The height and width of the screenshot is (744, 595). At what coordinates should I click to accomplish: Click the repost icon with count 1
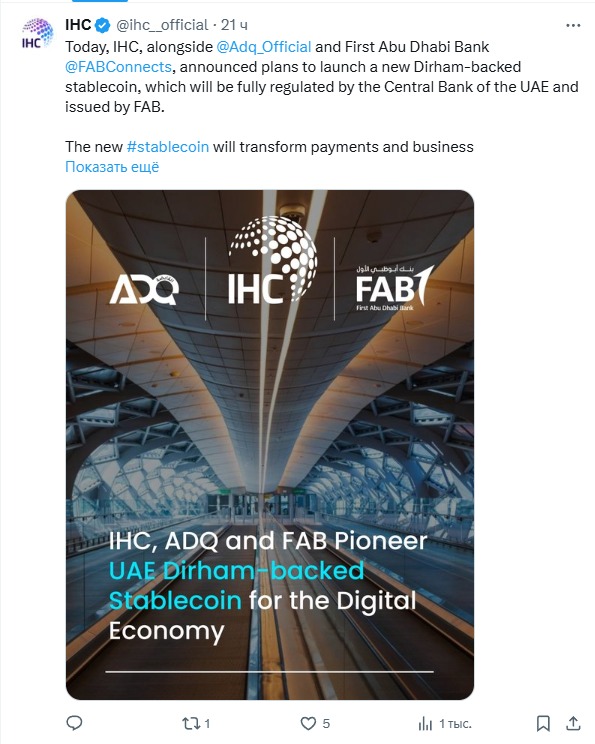tap(196, 723)
